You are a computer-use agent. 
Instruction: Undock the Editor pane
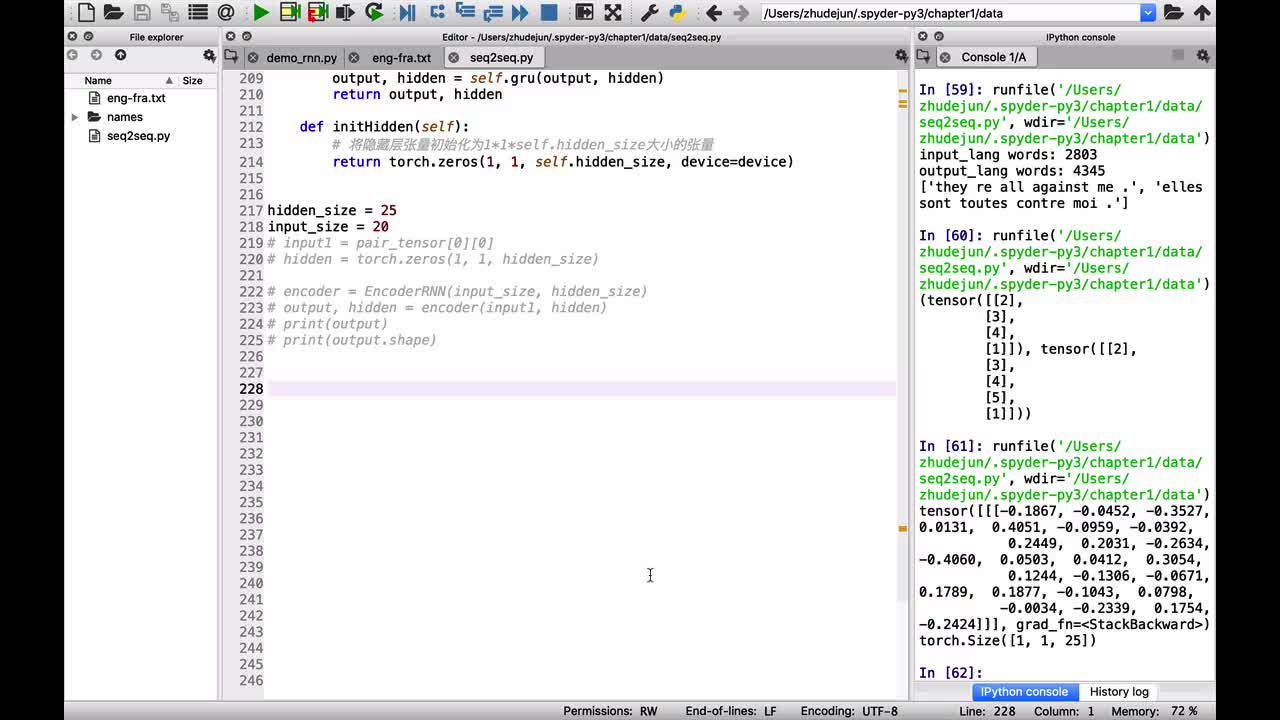coord(246,36)
